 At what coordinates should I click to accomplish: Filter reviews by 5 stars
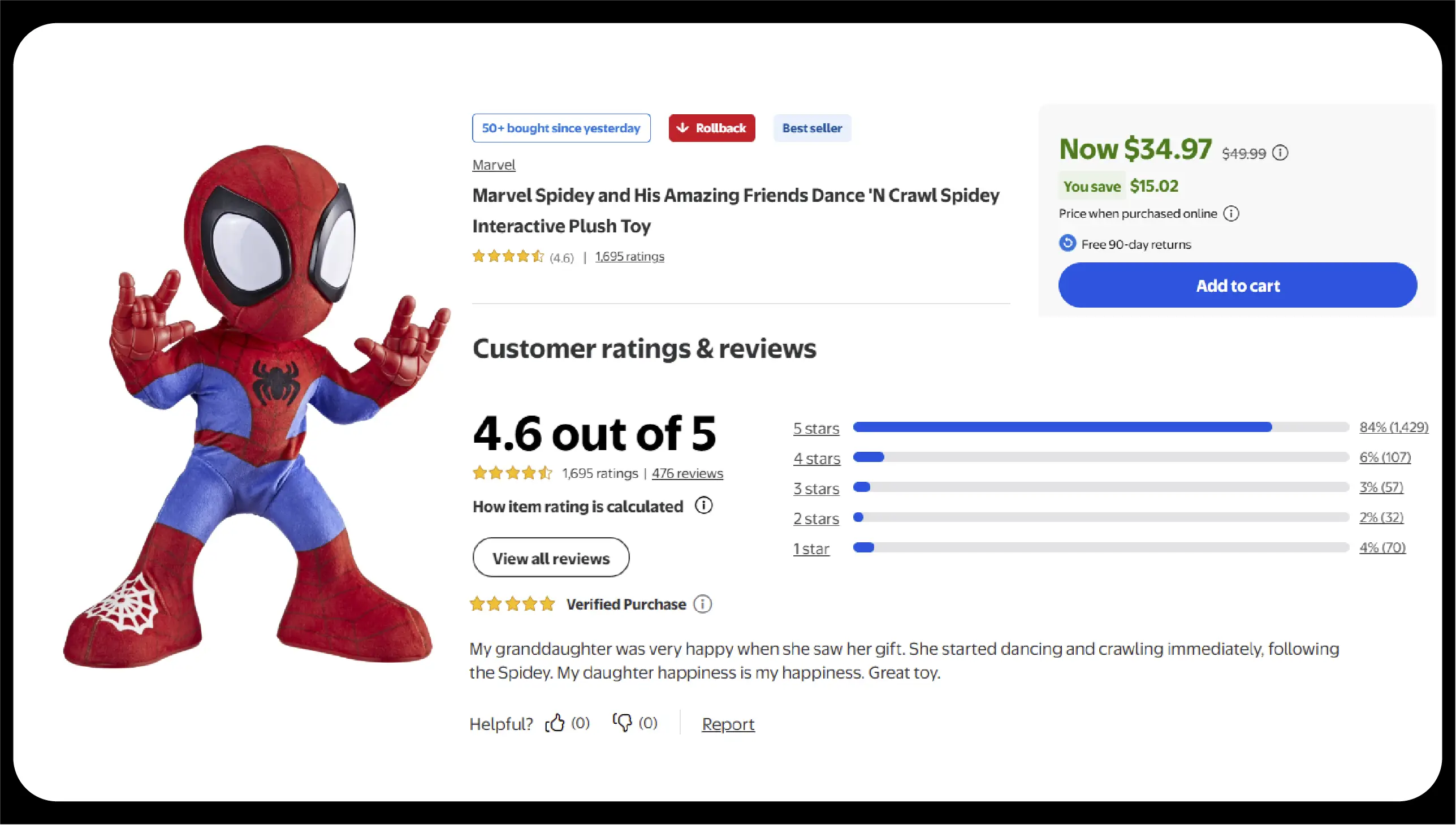[x=816, y=429]
